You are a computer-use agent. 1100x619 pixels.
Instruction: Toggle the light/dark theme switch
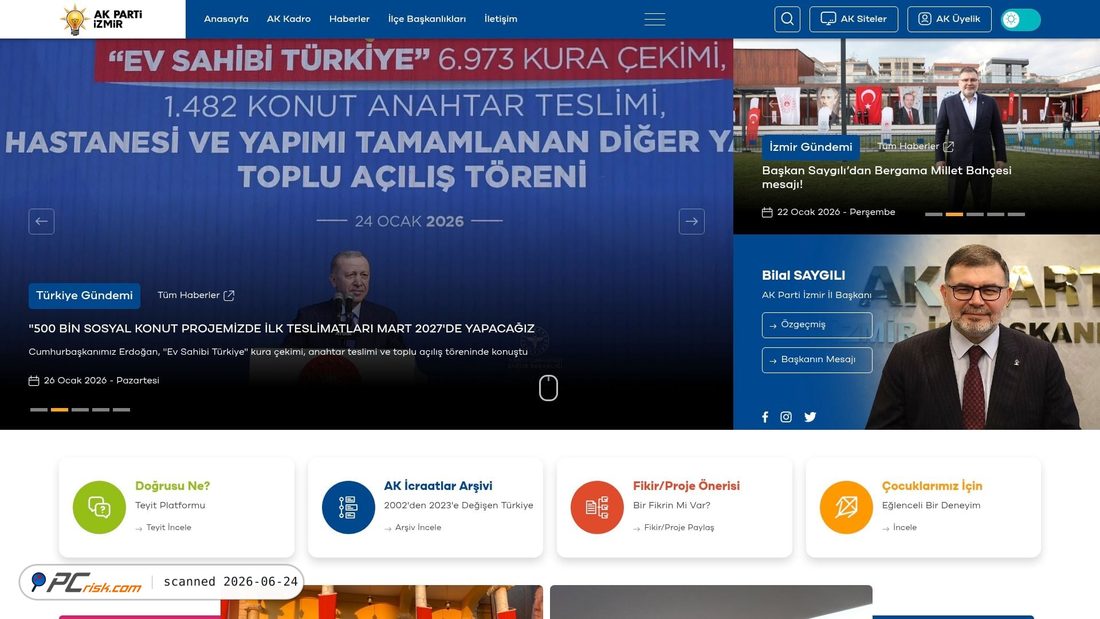click(x=1021, y=19)
